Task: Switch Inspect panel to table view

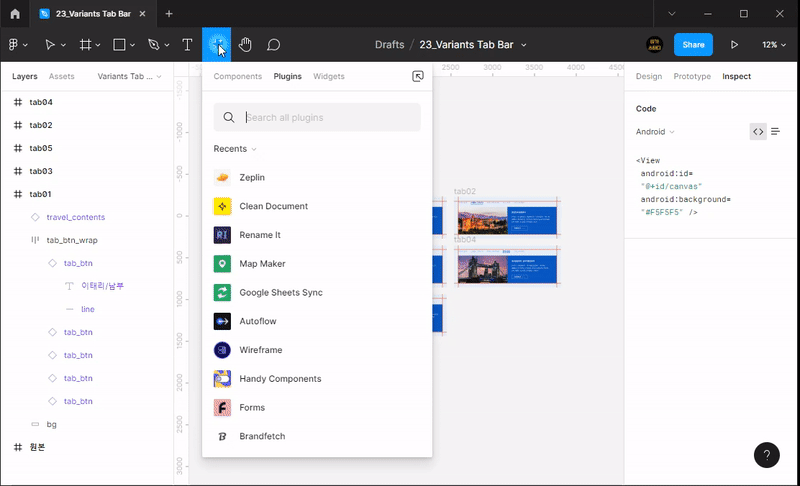Action: click(x=776, y=132)
